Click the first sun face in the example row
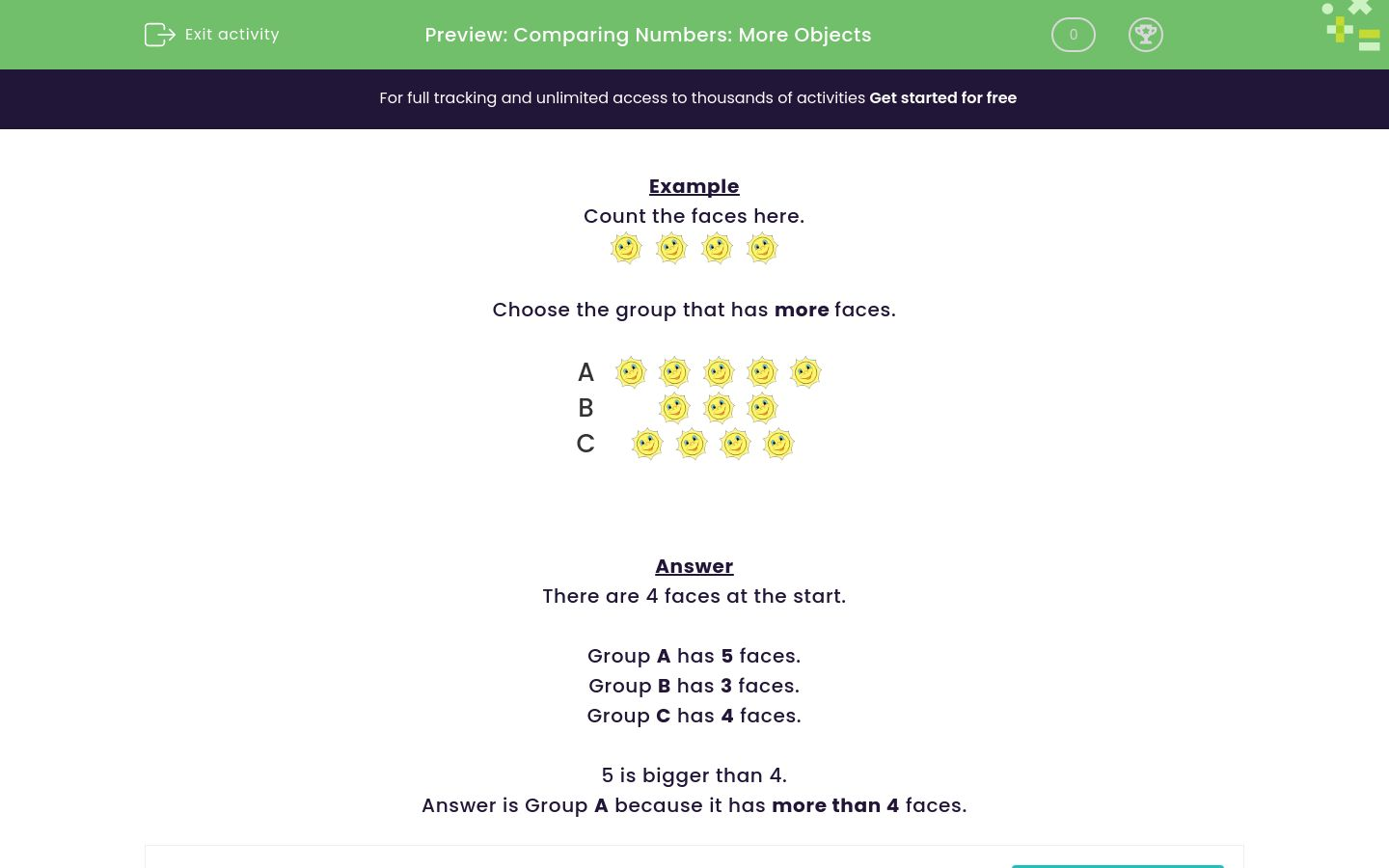Screen dimensions: 1389x868 (626, 248)
